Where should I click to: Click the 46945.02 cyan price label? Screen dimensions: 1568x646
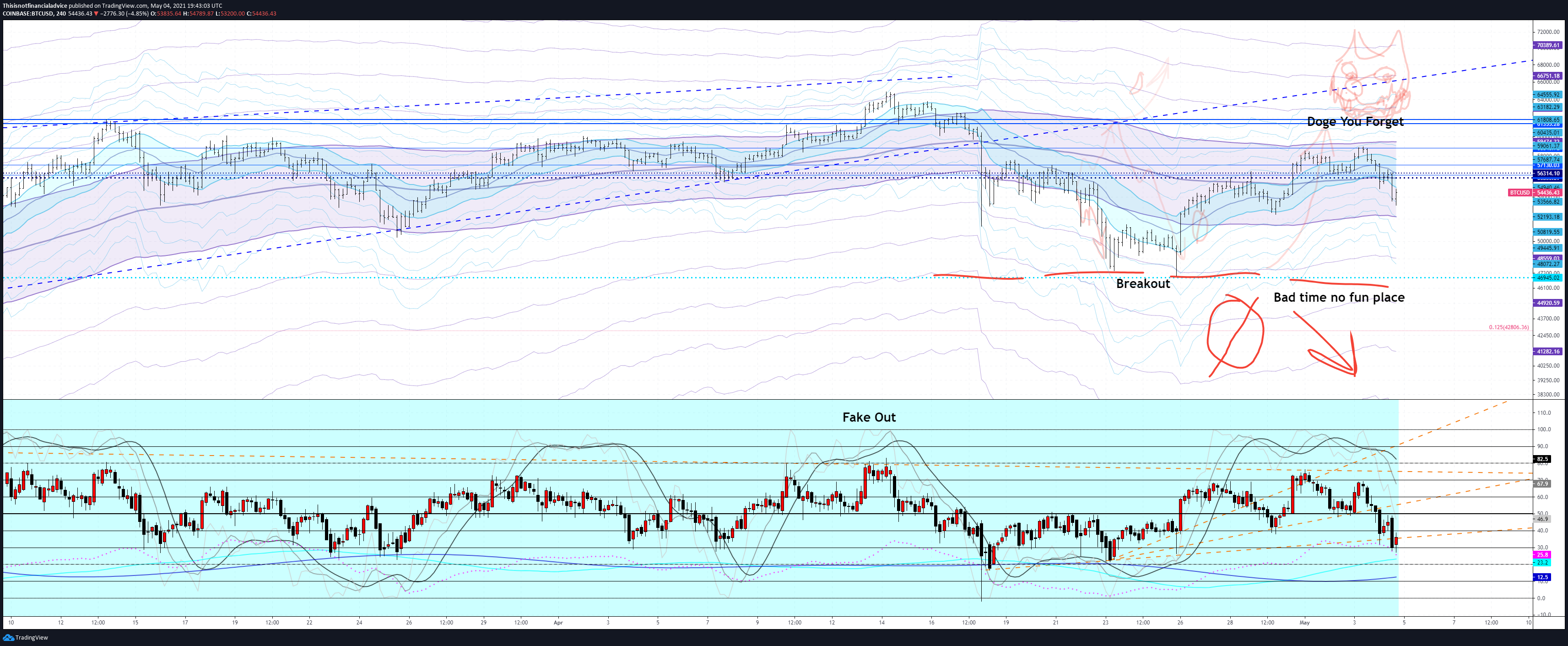(x=1548, y=277)
